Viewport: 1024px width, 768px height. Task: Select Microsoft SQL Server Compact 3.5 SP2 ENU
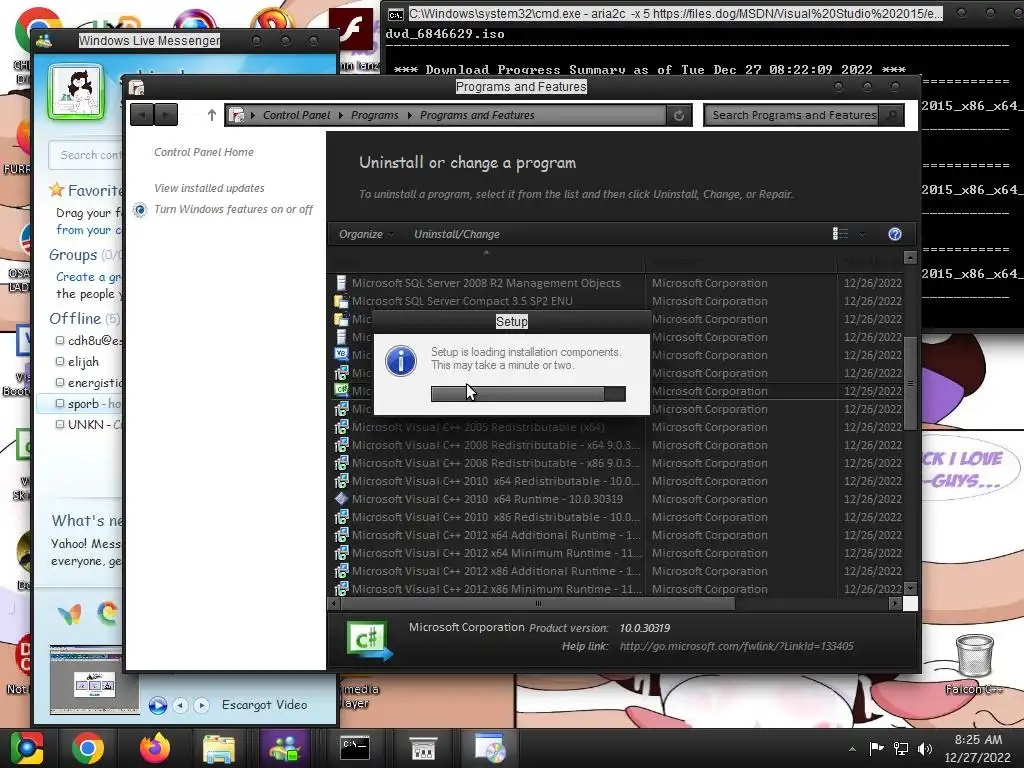[x=462, y=301]
